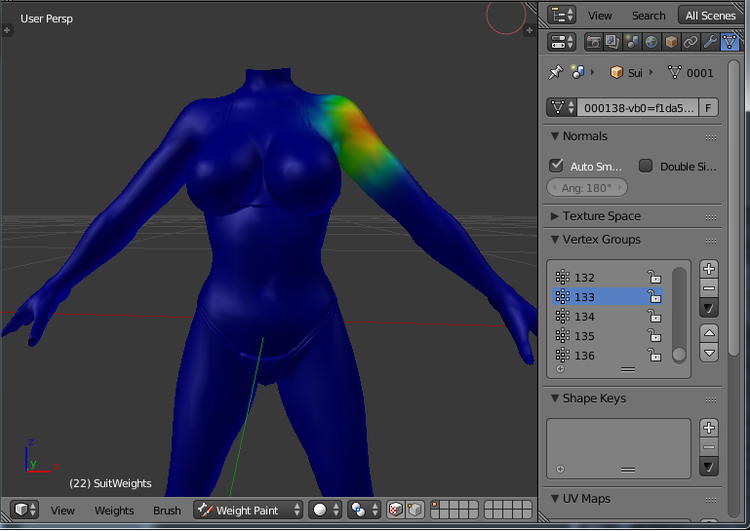Open the Weight Paint mode dropdown
This screenshot has height=531, width=750.
[248, 510]
